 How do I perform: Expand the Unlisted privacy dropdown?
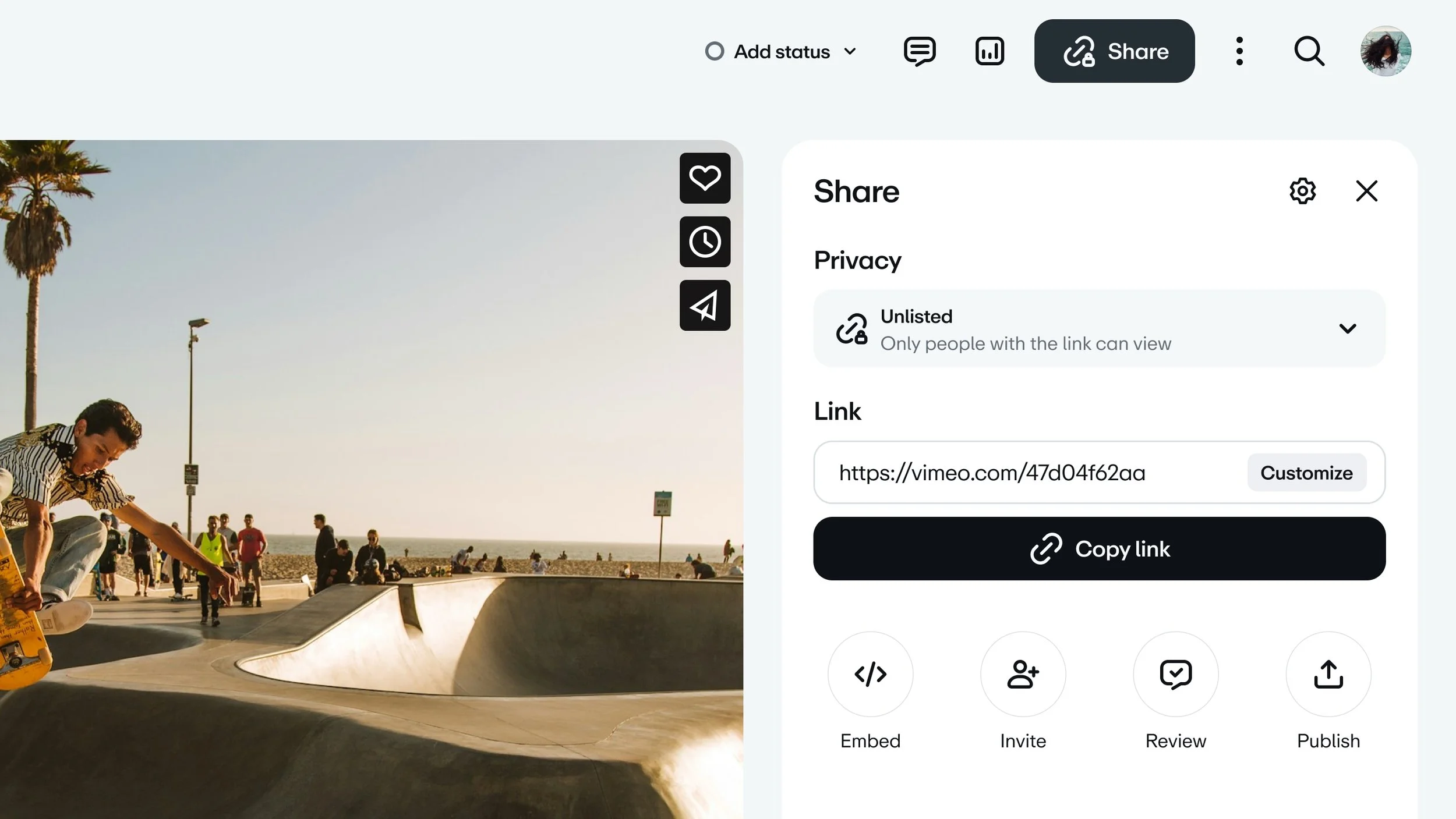1347,328
